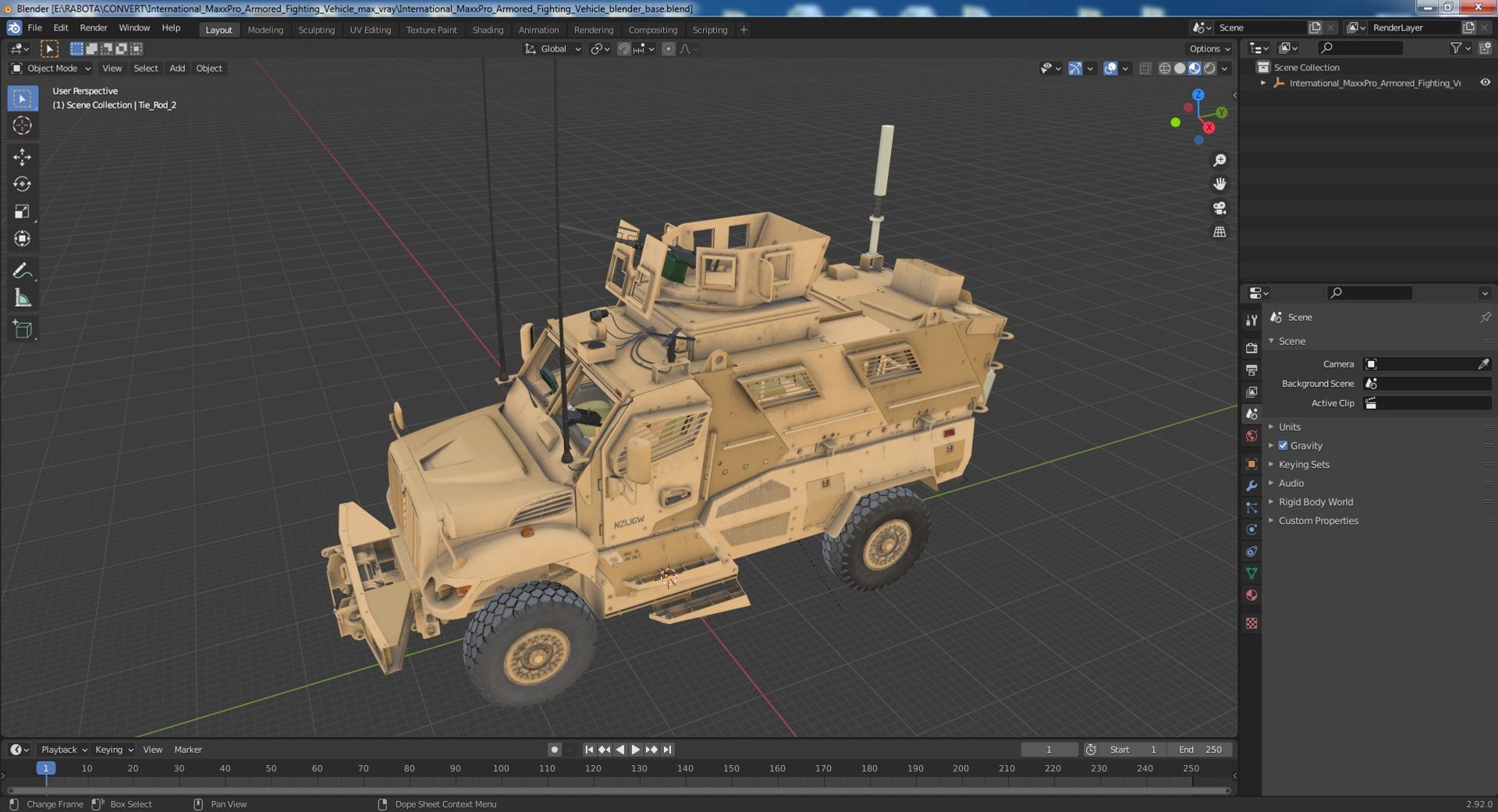Screen dimensions: 1498x812
Task: Expand the Rigid Body World panel
Action: tap(1315, 502)
